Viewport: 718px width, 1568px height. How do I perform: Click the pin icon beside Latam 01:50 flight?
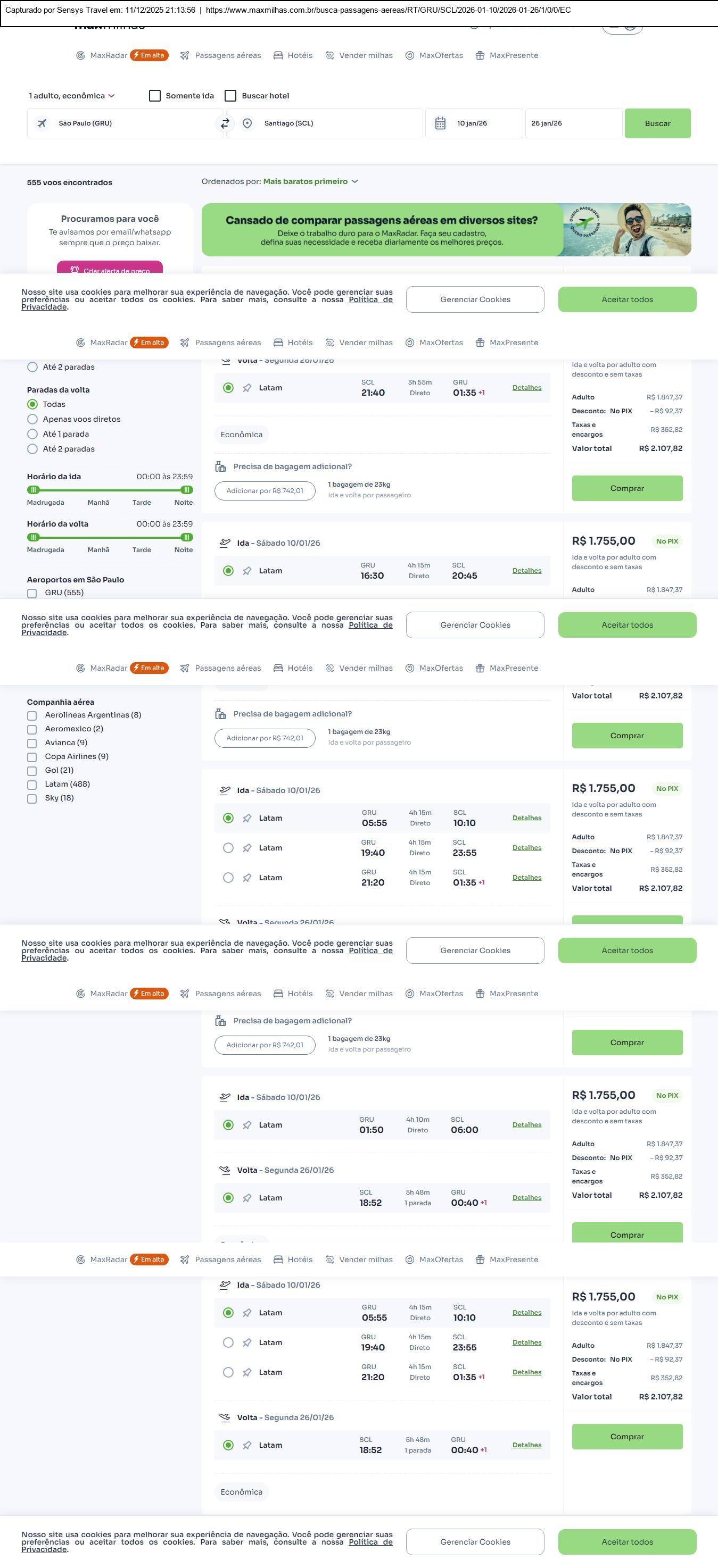pyautogui.click(x=247, y=1125)
